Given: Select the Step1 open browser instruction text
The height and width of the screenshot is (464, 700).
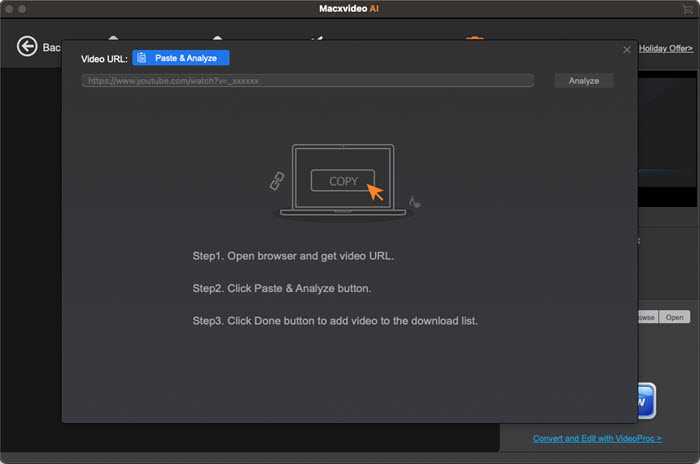Looking at the screenshot, I should (293, 256).
